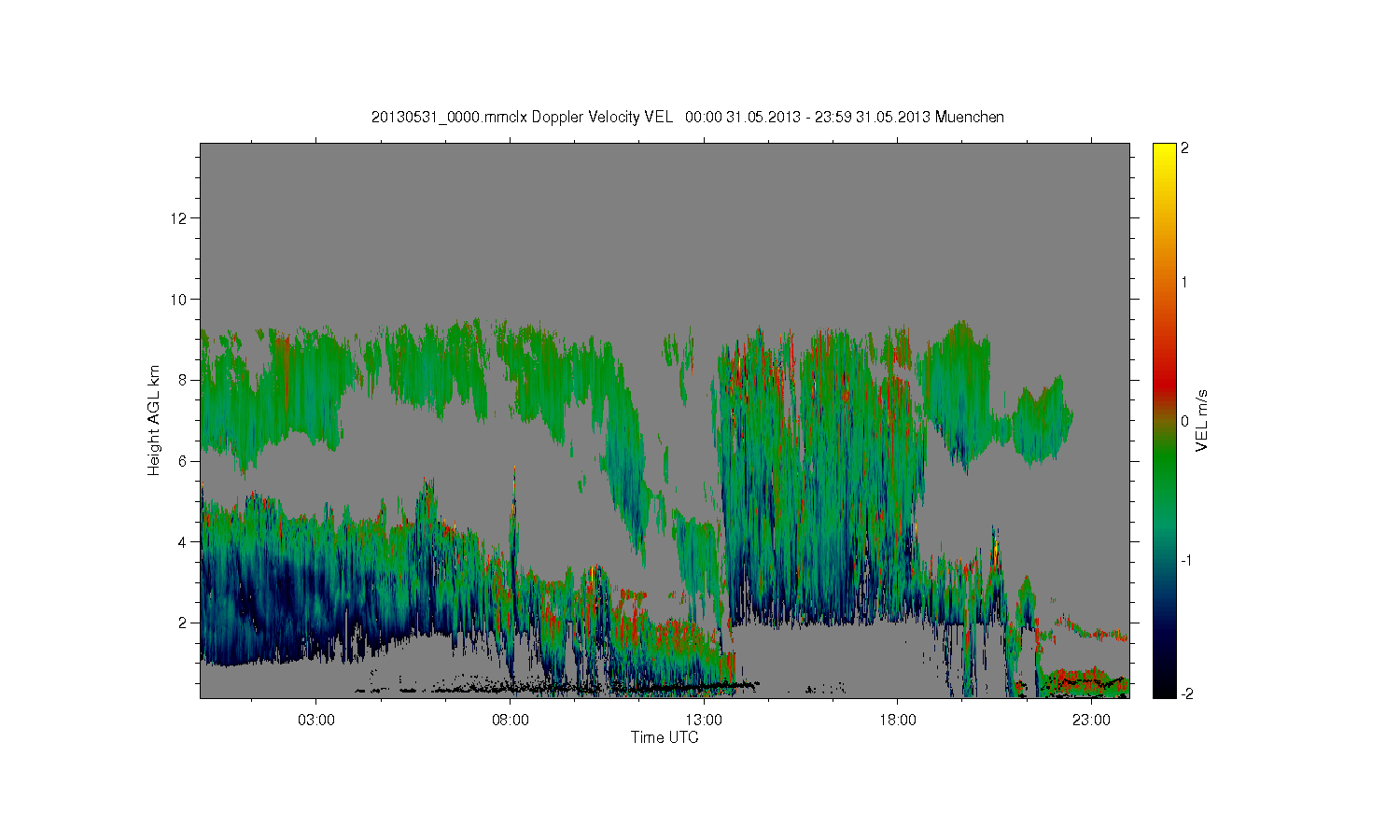Image resolution: width=1400 pixels, height=840 pixels.
Task: Click the 18:00 time axis label
Action: click(898, 721)
